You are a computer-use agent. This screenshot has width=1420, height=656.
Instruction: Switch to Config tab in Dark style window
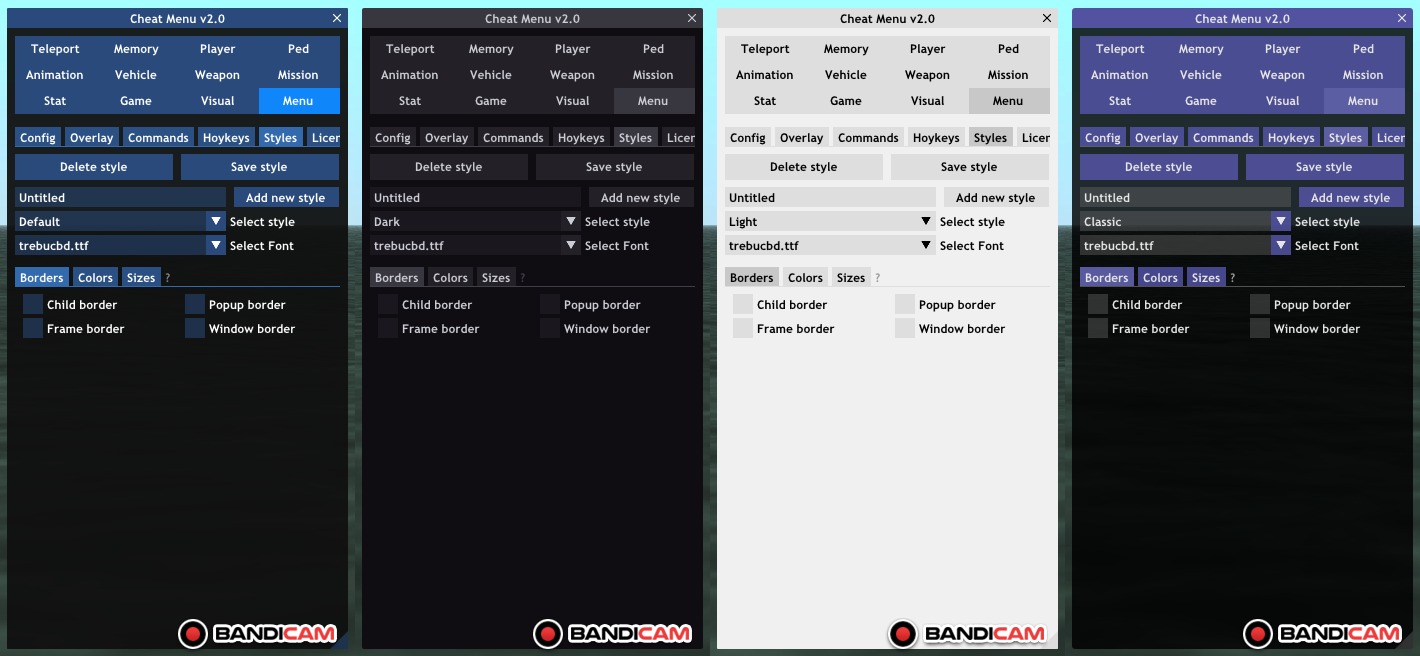(393, 137)
